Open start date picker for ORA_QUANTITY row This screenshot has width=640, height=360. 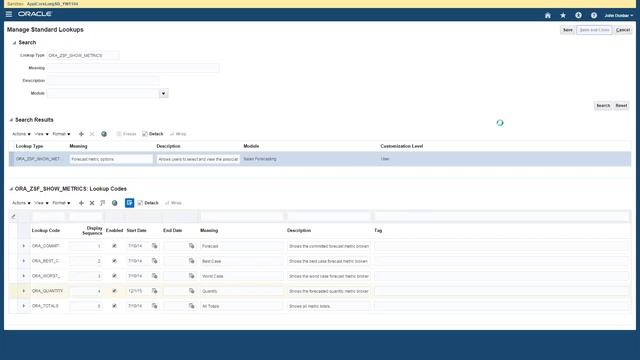154,291
